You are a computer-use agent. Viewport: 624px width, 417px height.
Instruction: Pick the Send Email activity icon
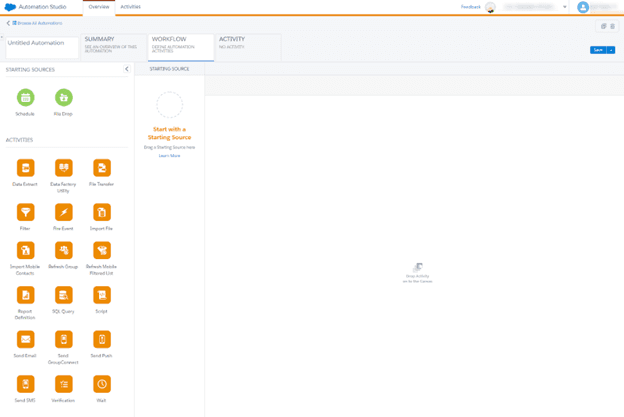click(25, 340)
